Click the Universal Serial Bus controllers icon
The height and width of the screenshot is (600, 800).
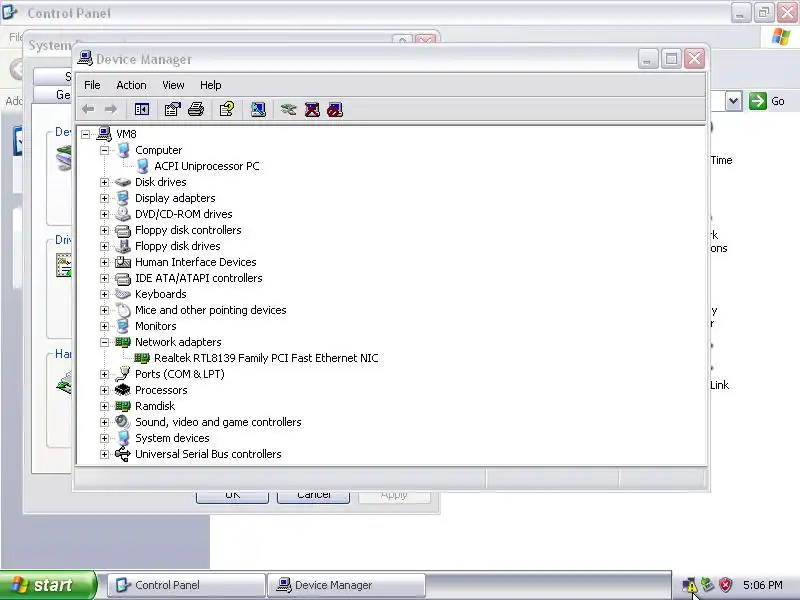click(x=123, y=454)
